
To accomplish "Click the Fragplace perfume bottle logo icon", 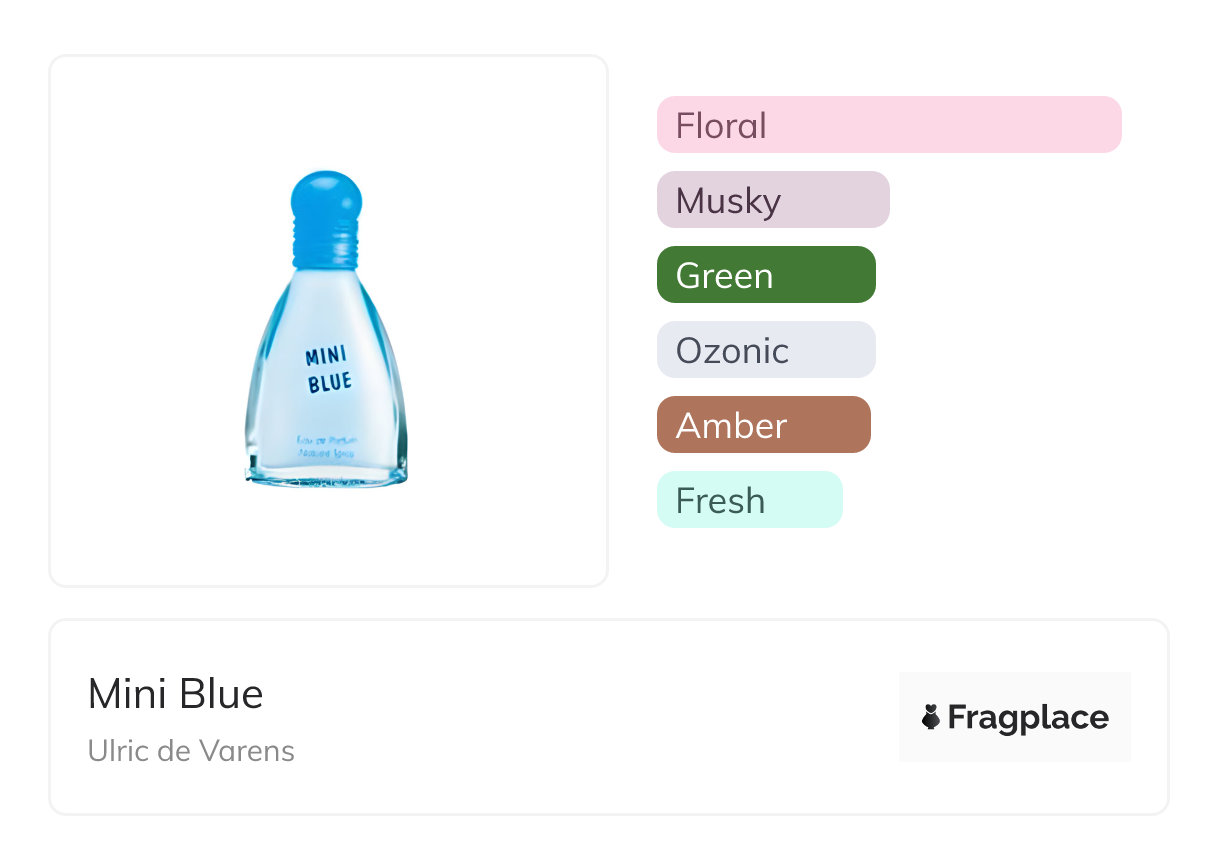I will point(931,717).
